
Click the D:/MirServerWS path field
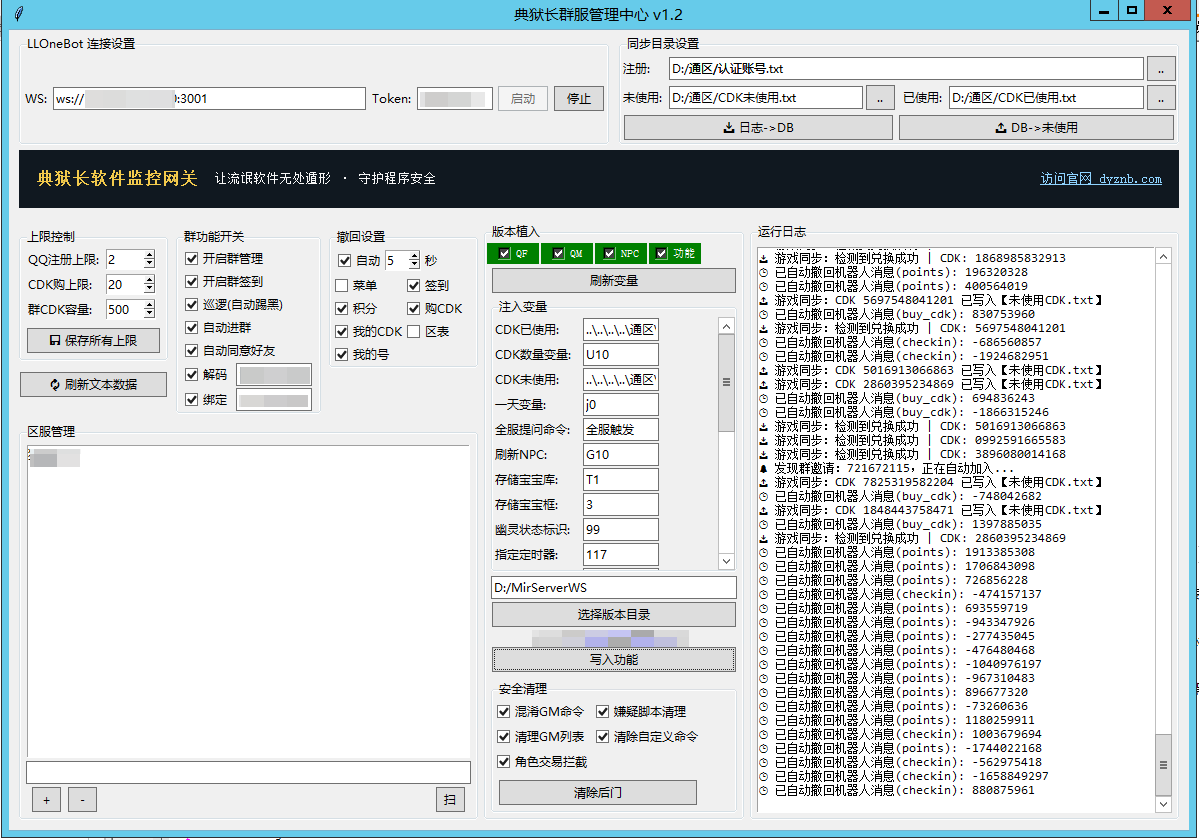tap(614, 588)
